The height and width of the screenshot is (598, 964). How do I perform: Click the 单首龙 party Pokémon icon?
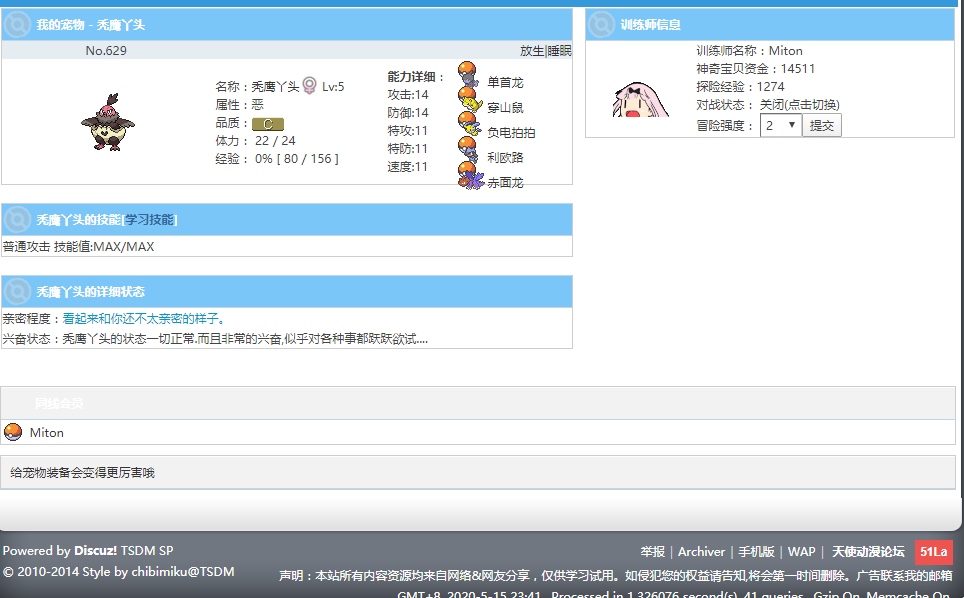coord(468,74)
